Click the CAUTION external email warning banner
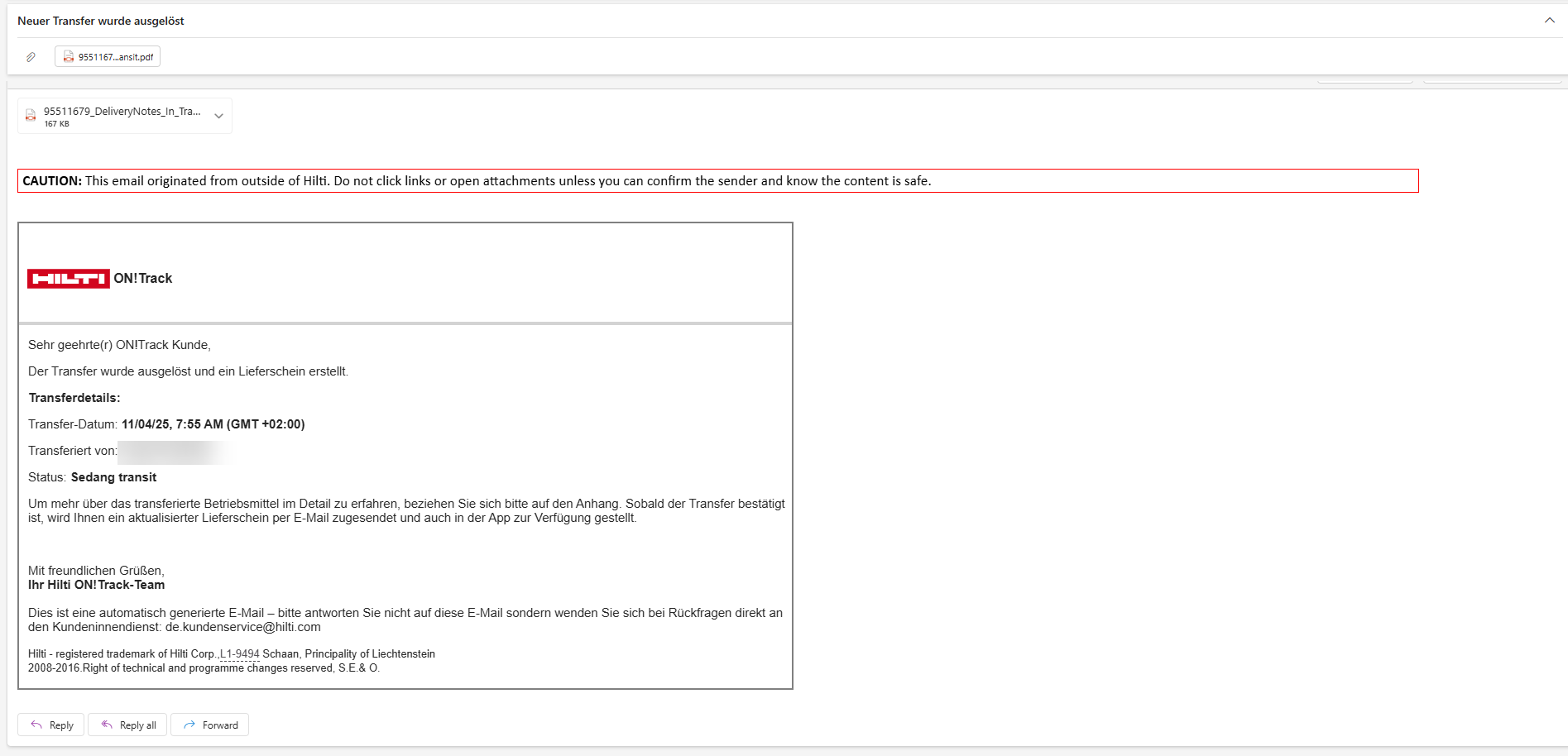 [x=717, y=181]
